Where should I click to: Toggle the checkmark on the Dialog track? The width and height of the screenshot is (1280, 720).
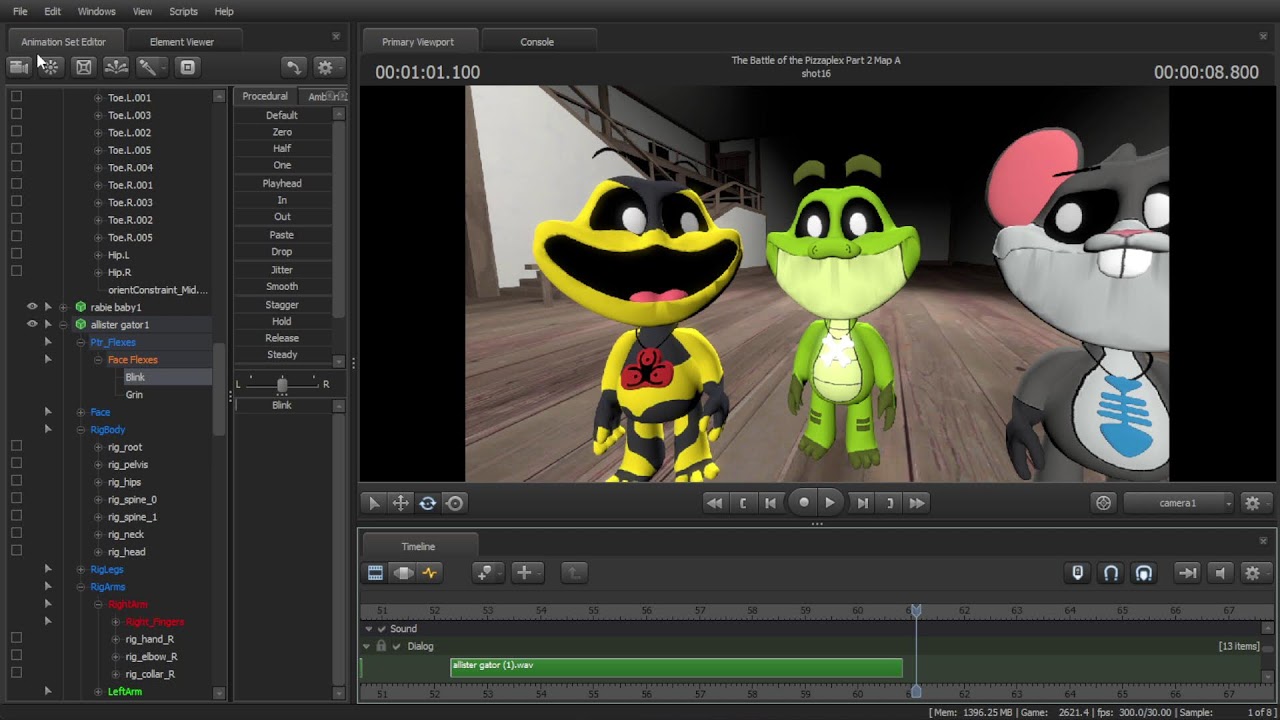[396, 646]
